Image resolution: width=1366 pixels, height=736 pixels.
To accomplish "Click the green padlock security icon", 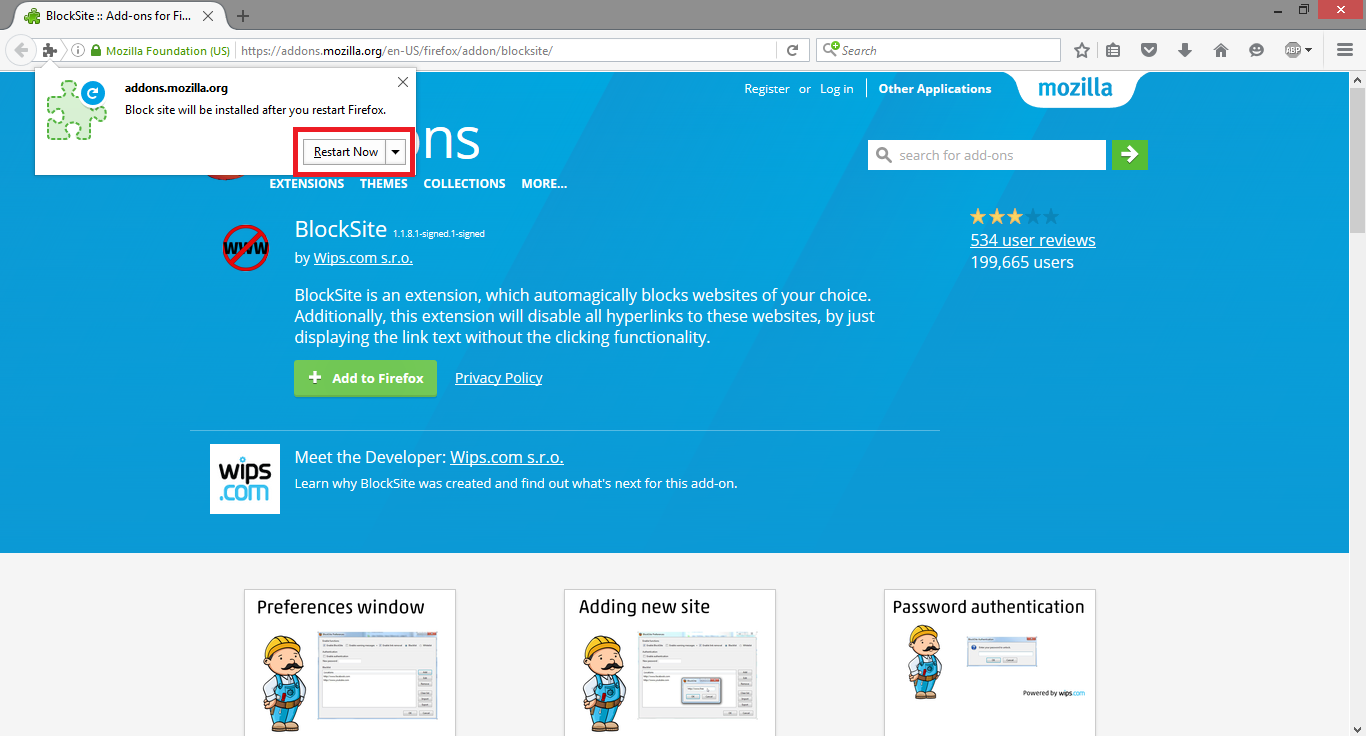I will [x=96, y=50].
